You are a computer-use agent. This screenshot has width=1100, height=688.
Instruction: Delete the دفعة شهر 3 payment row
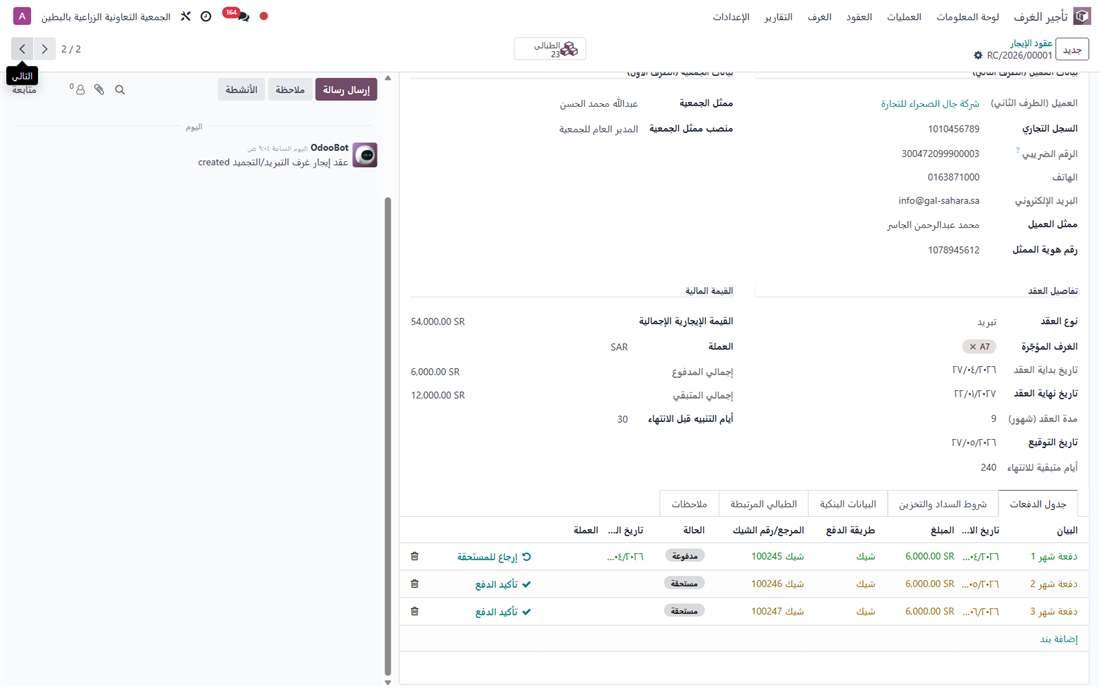[x=415, y=612]
